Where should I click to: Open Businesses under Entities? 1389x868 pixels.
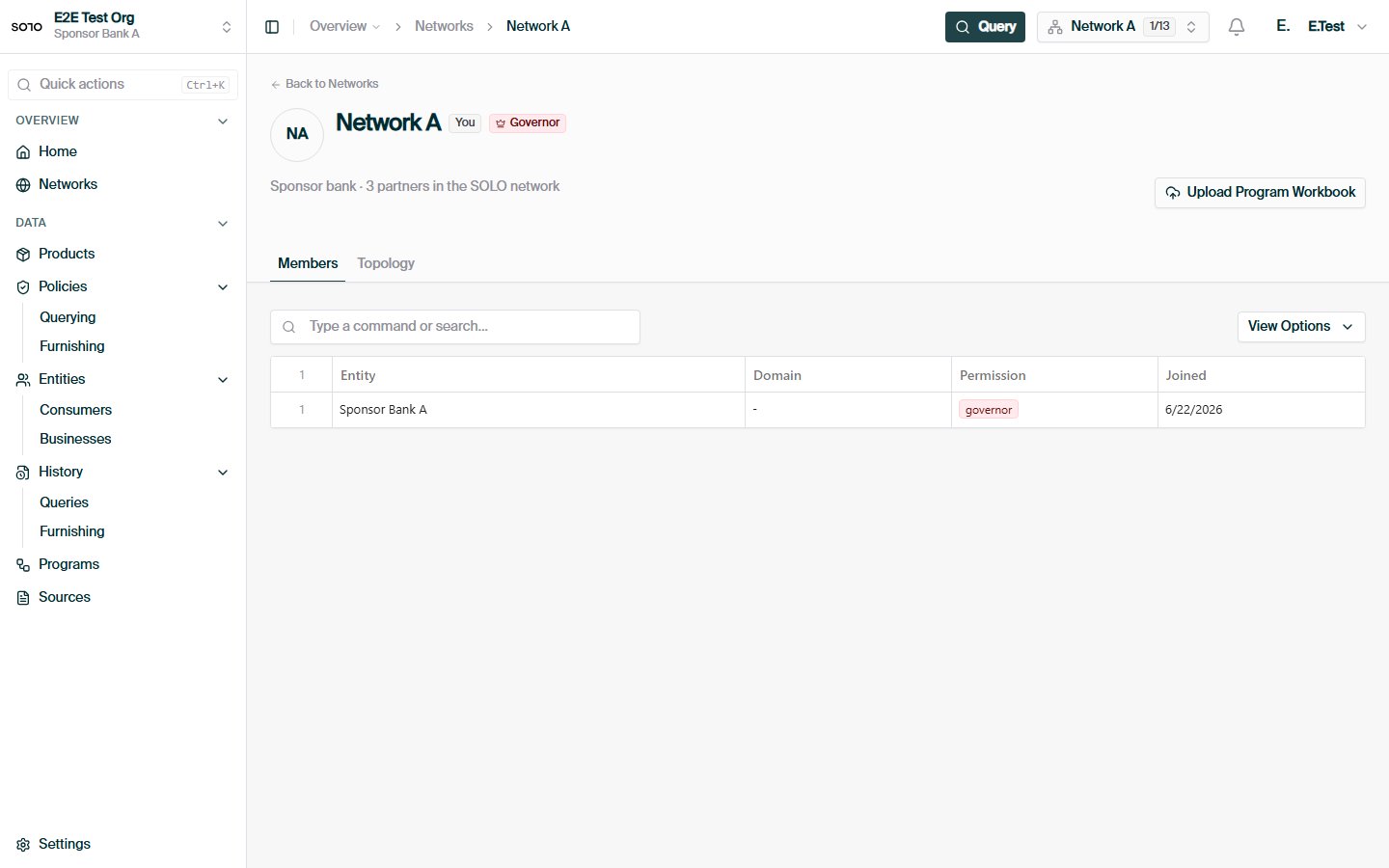tap(75, 439)
